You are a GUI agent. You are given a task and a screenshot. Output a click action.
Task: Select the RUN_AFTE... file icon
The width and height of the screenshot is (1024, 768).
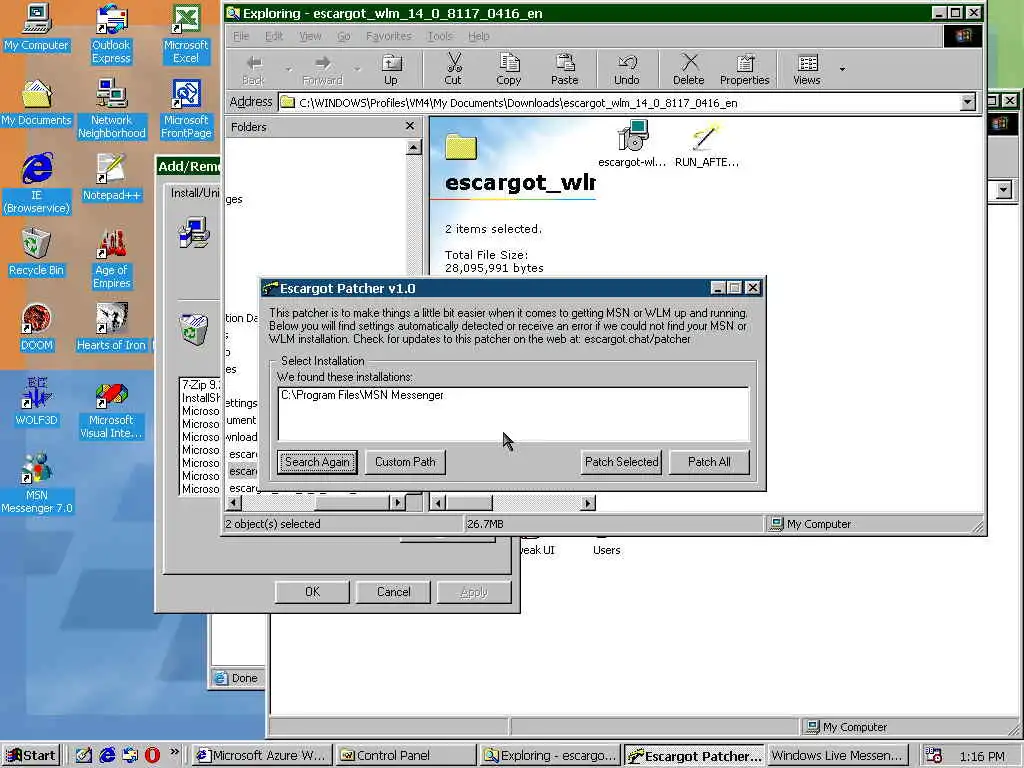click(x=707, y=144)
